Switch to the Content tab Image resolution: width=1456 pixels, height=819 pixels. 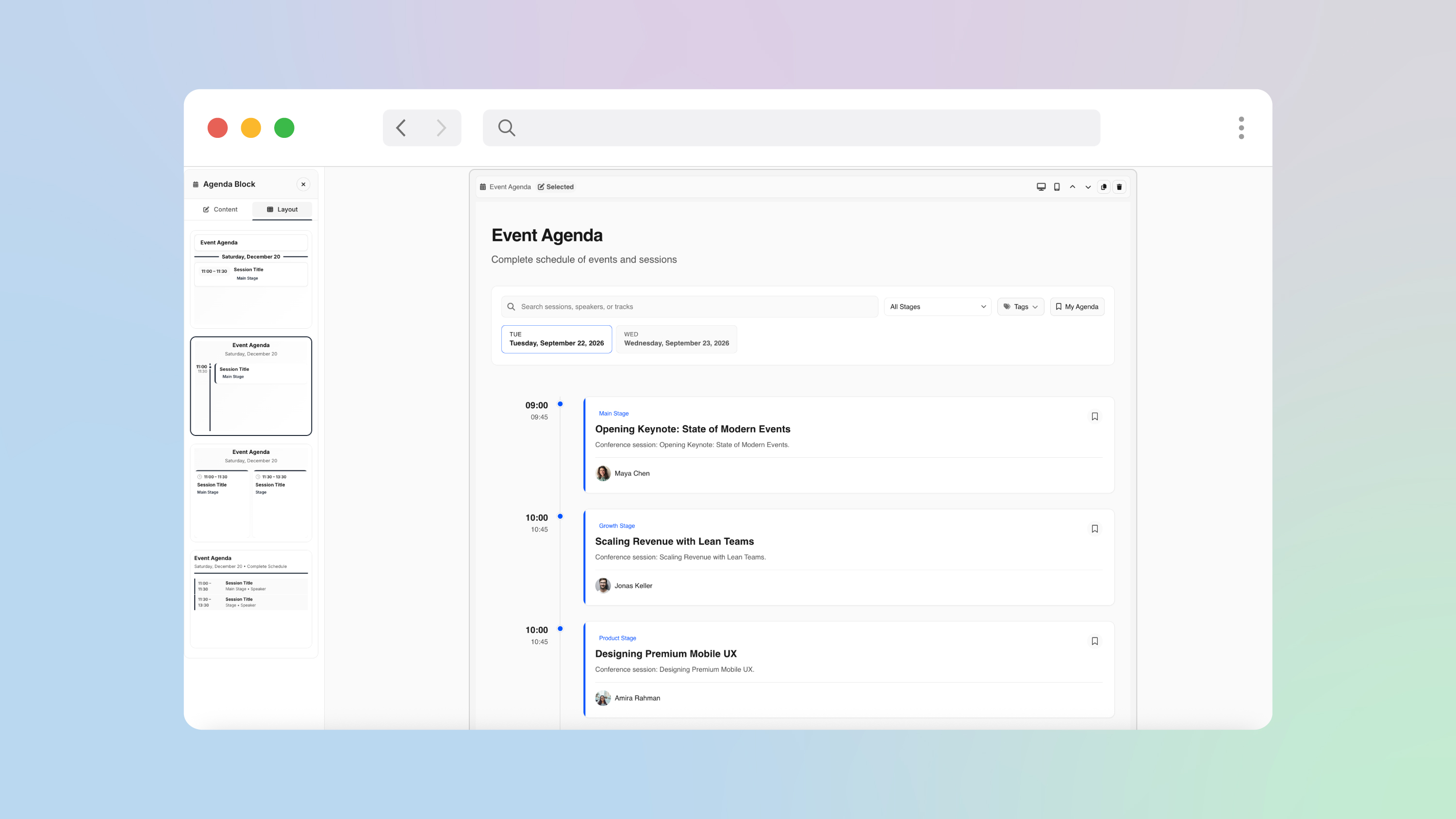pos(220,209)
